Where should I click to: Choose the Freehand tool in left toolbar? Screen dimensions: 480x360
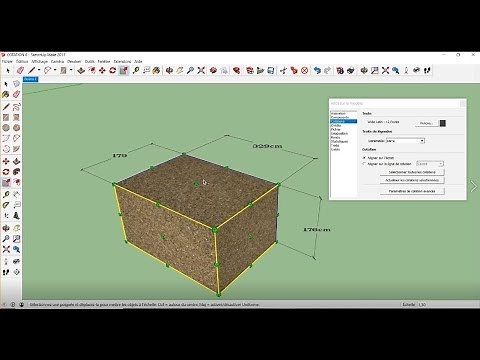tap(17, 107)
